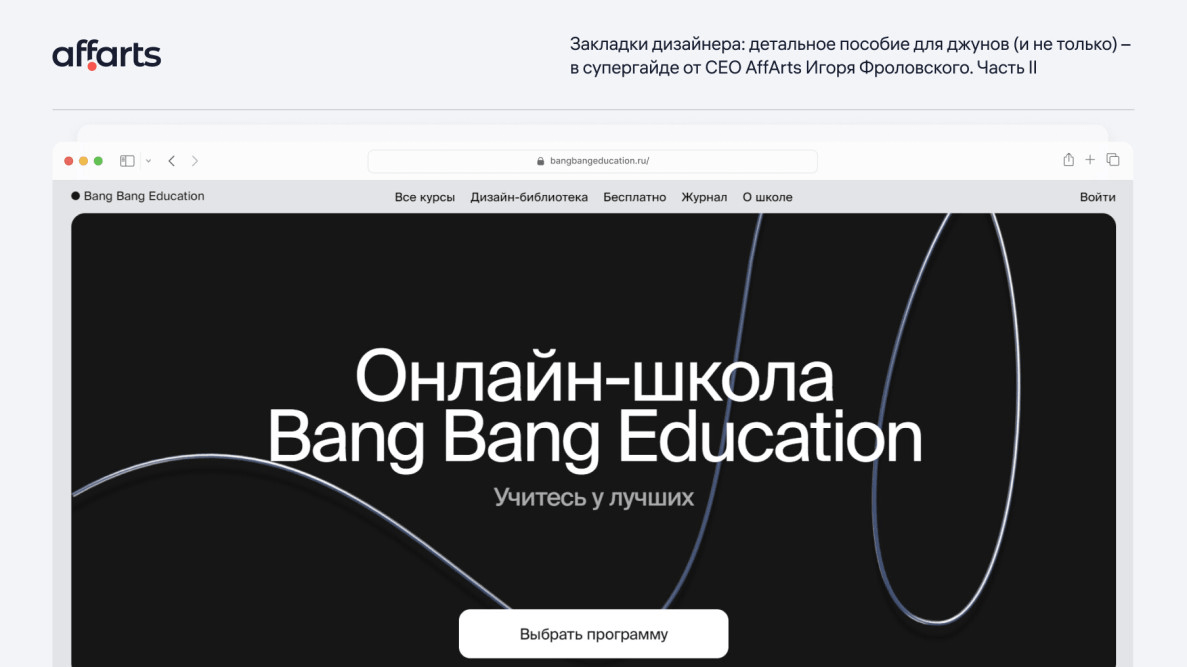The image size is (1187, 667).
Task: Open the Дизайн-библиотека menu item
Action: pyautogui.click(x=529, y=197)
